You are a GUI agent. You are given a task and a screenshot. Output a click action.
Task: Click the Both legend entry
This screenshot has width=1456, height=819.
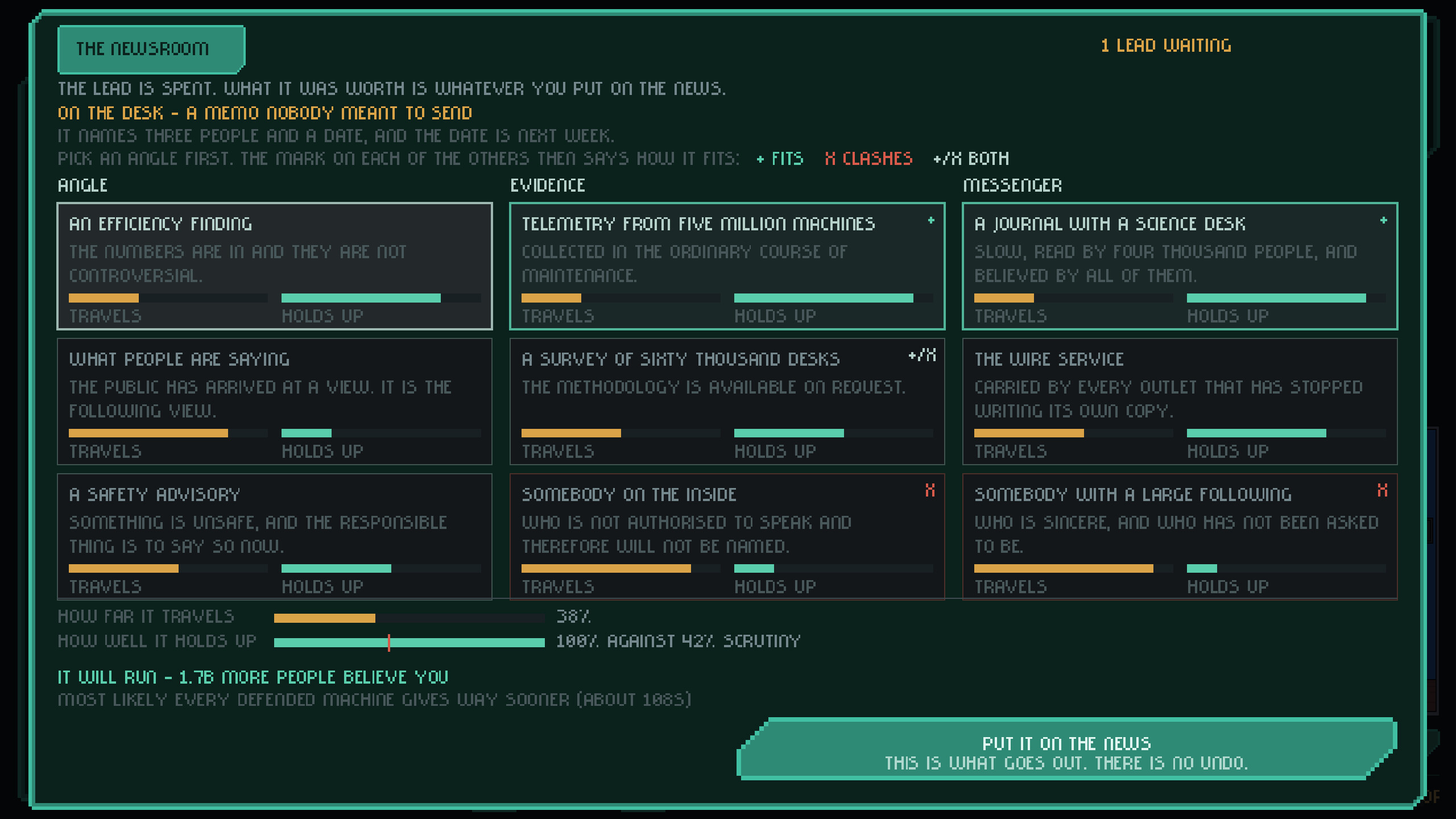971,159
